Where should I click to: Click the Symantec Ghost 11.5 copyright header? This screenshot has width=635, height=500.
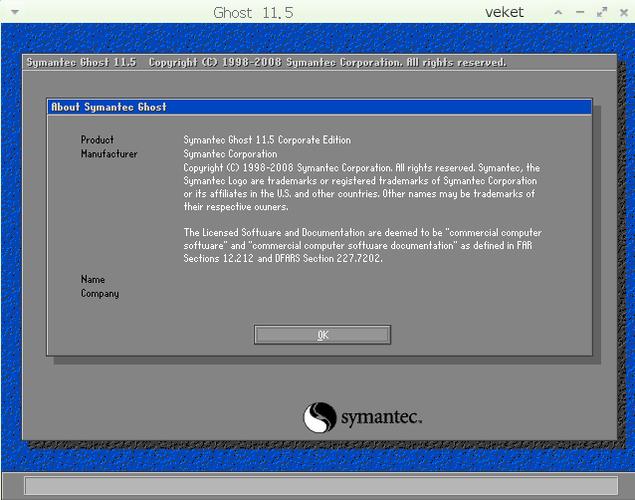266,62
